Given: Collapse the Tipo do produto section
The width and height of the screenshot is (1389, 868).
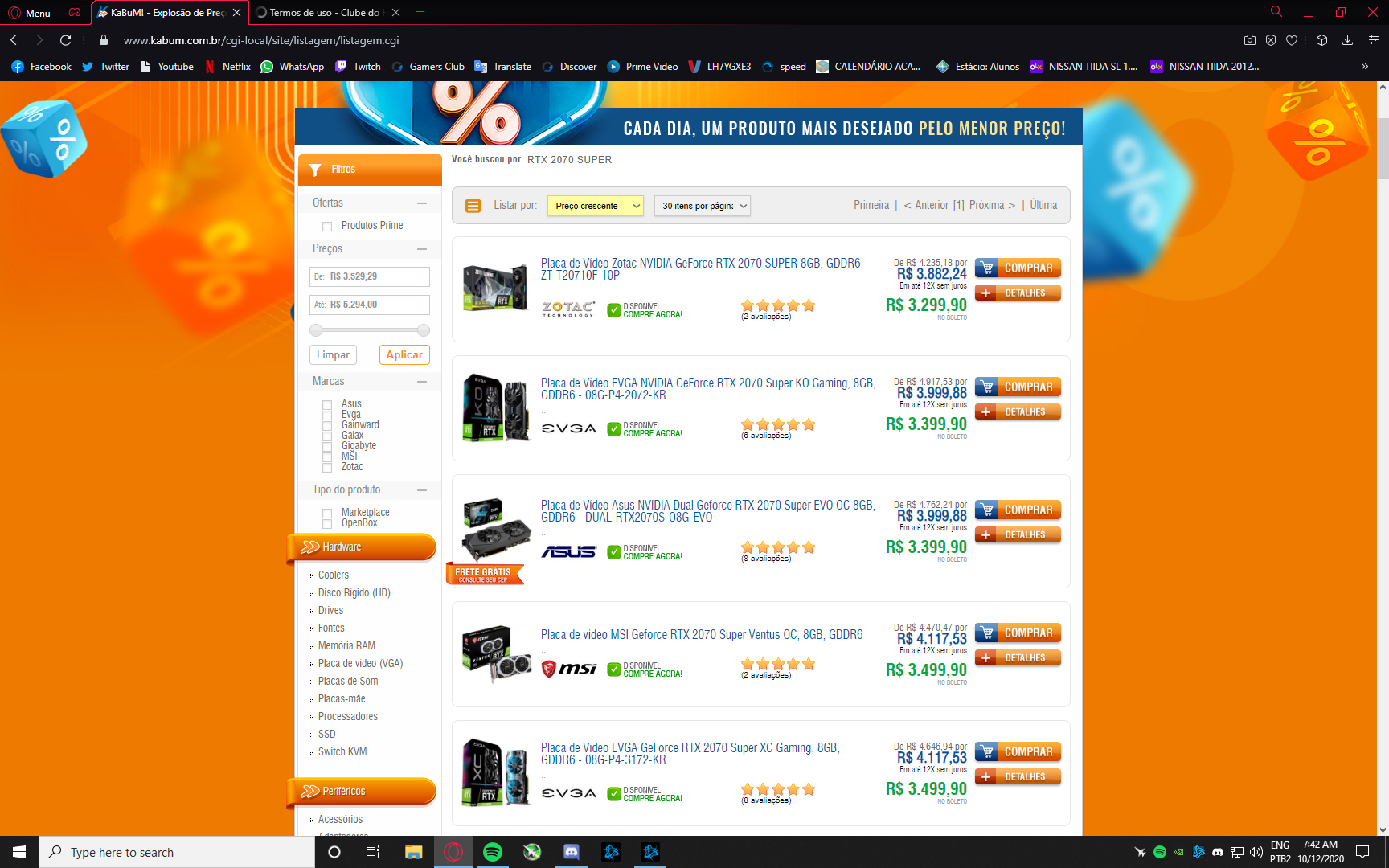Looking at the screenshot, I should tap(422, 490).
